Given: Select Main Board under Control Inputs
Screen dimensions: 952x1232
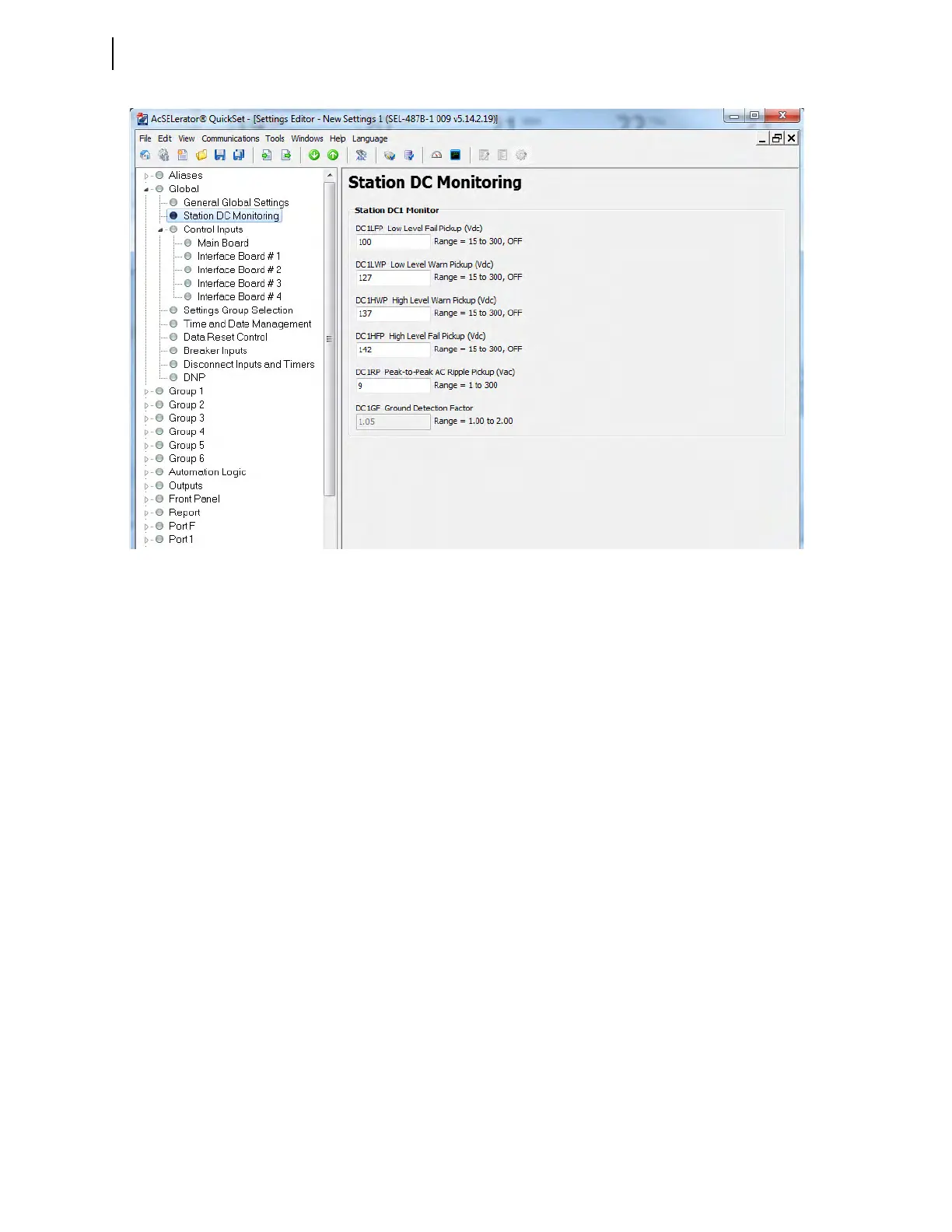Looking at the screenshot, I should tap(222, 243).
